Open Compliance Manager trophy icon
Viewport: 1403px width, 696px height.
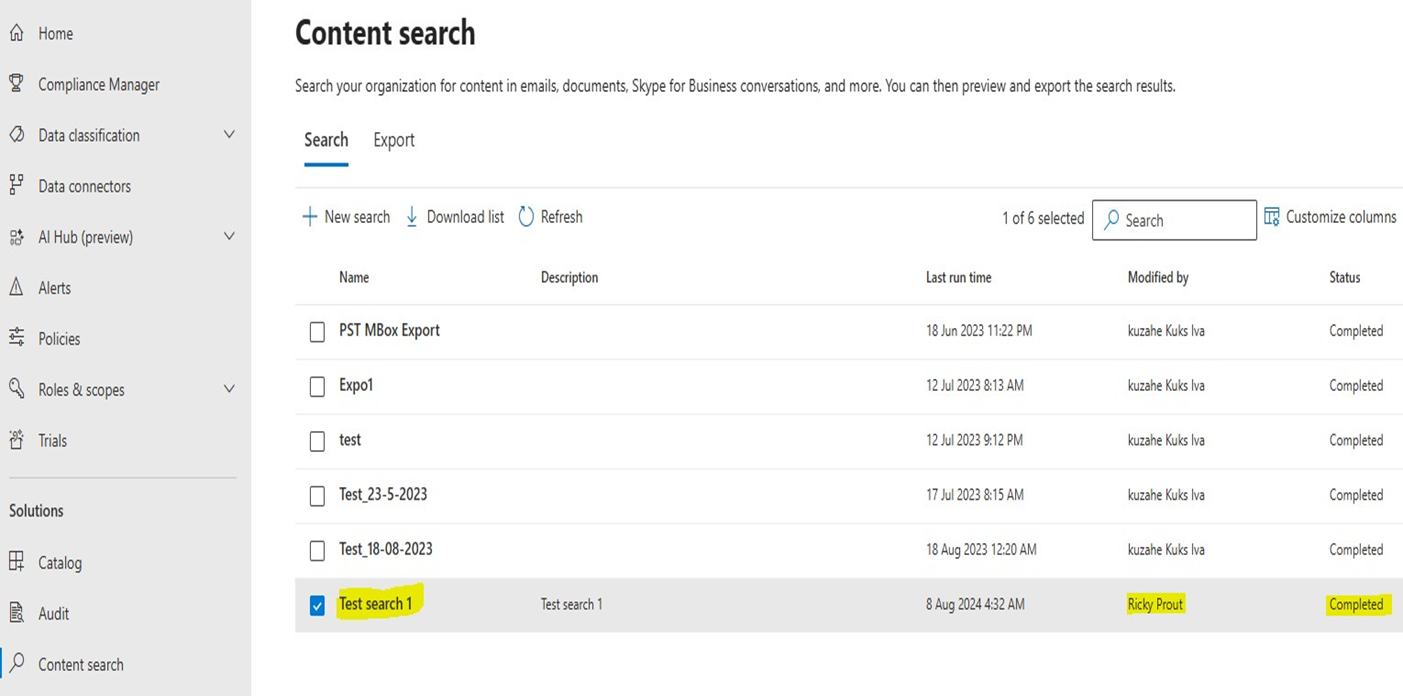pos(16,84)
